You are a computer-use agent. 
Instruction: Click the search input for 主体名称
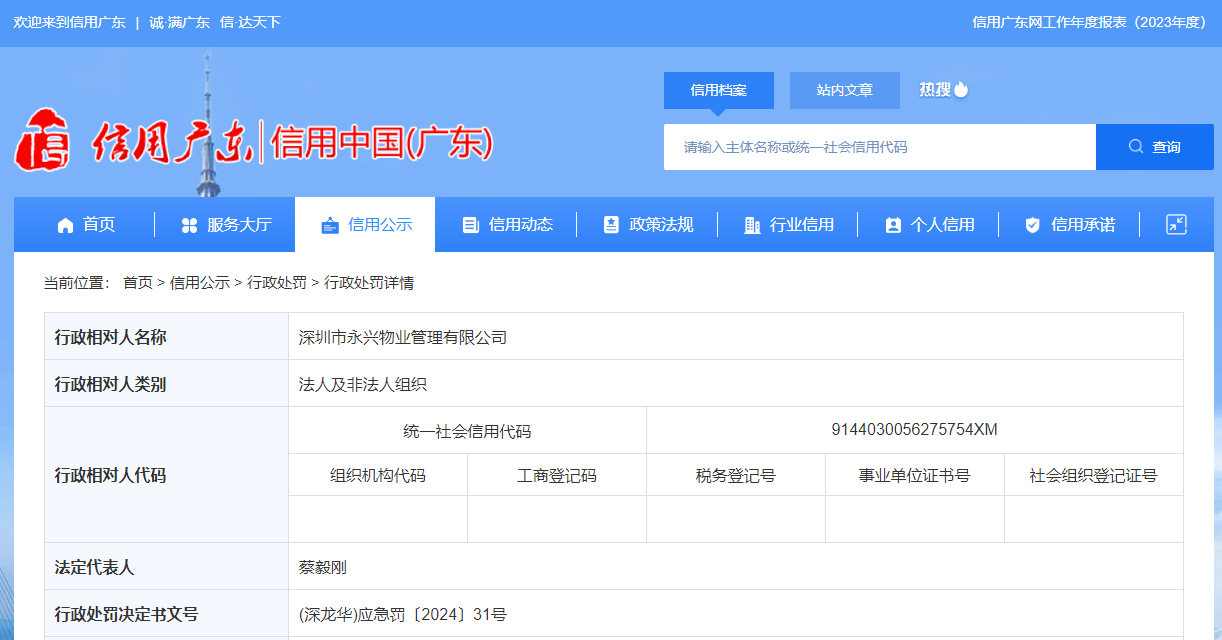click(x=879, y=147)
